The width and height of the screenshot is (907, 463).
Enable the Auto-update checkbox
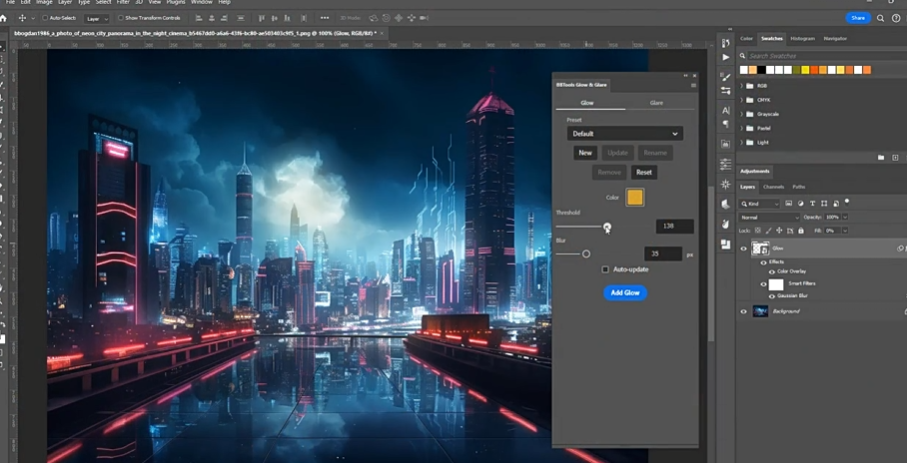(x=605, y=269)
